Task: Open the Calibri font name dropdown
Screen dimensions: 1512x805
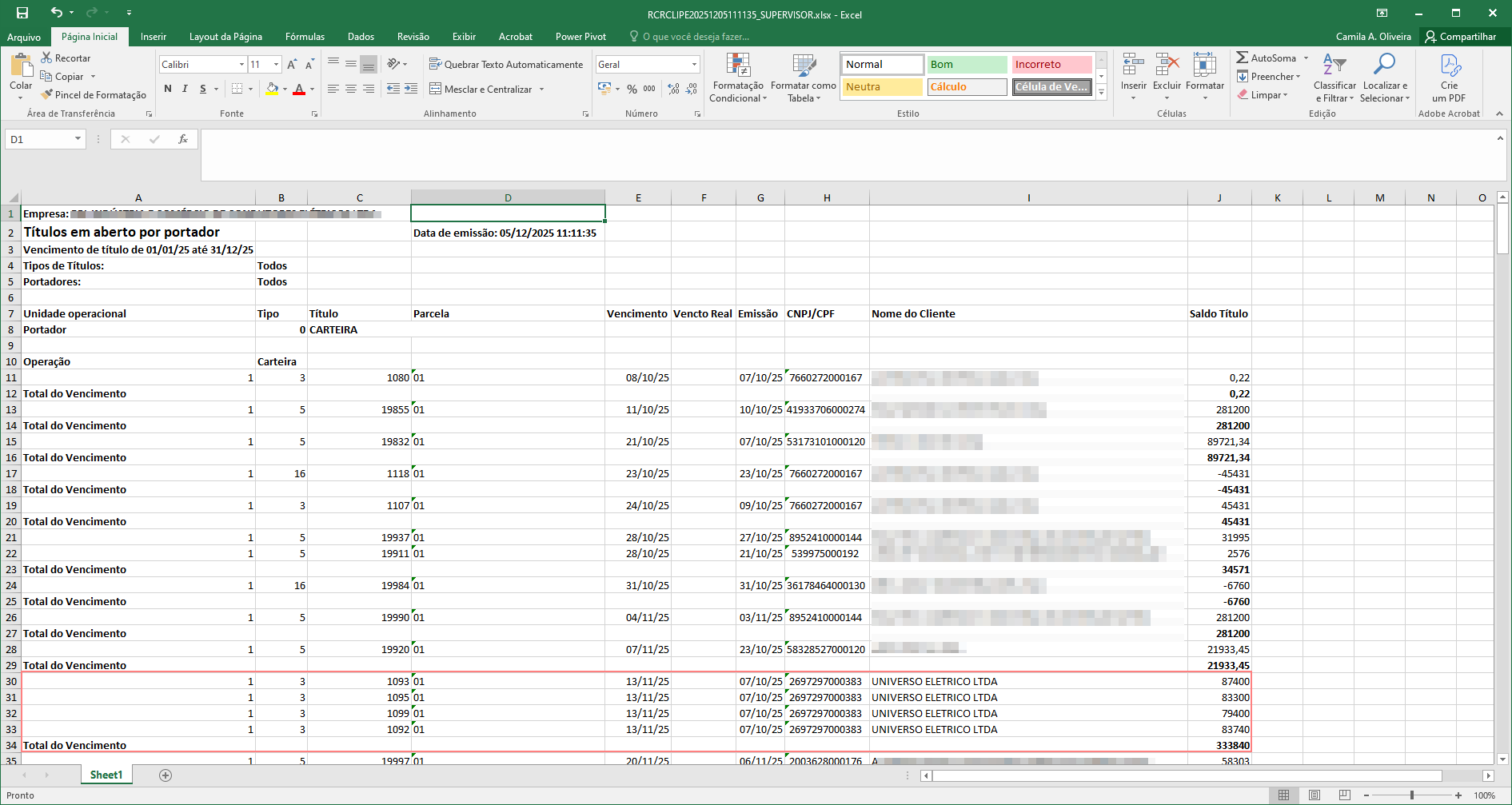Action: coord(241,64)
